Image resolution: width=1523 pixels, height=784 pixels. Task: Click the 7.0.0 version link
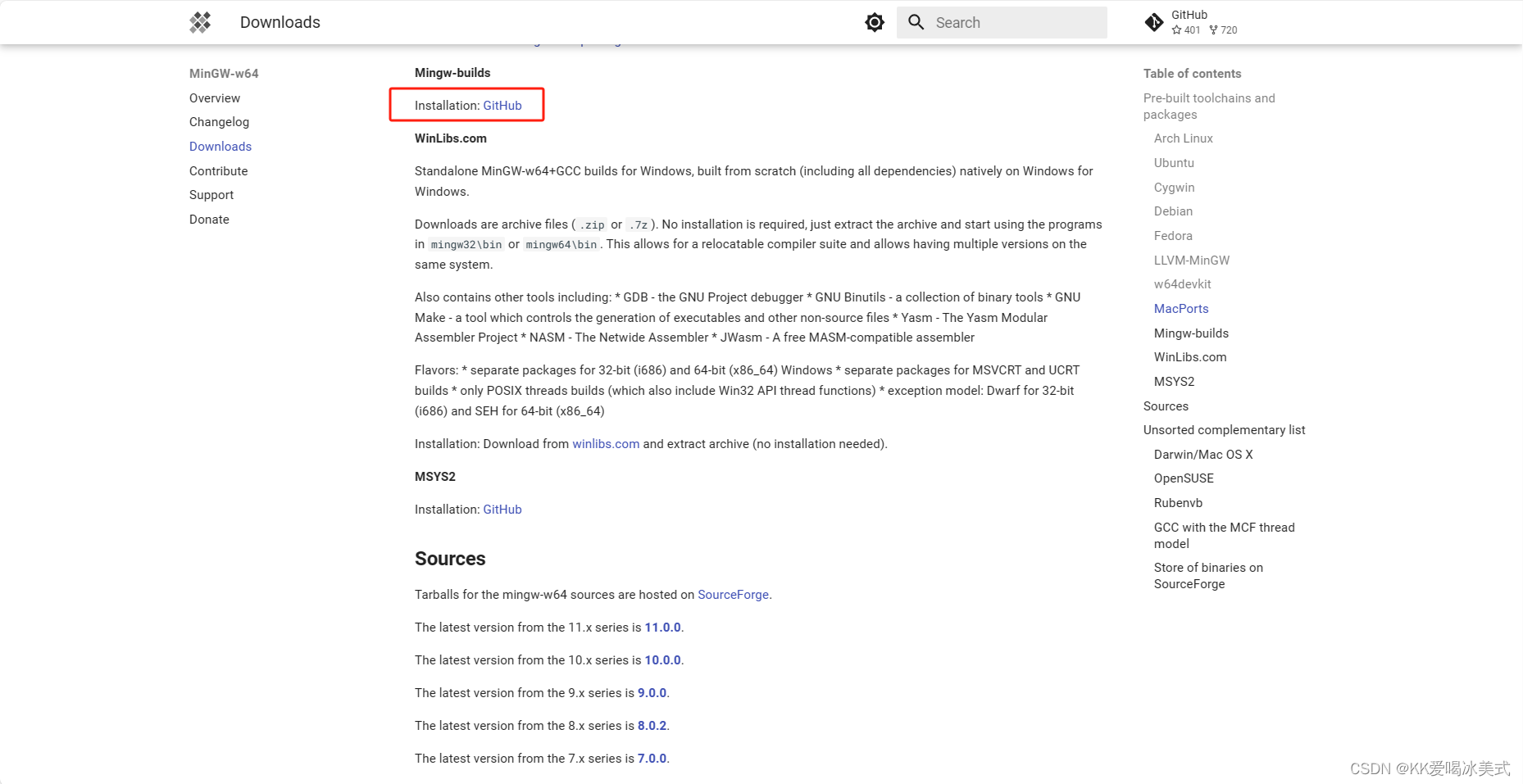[x=652, y=758]
